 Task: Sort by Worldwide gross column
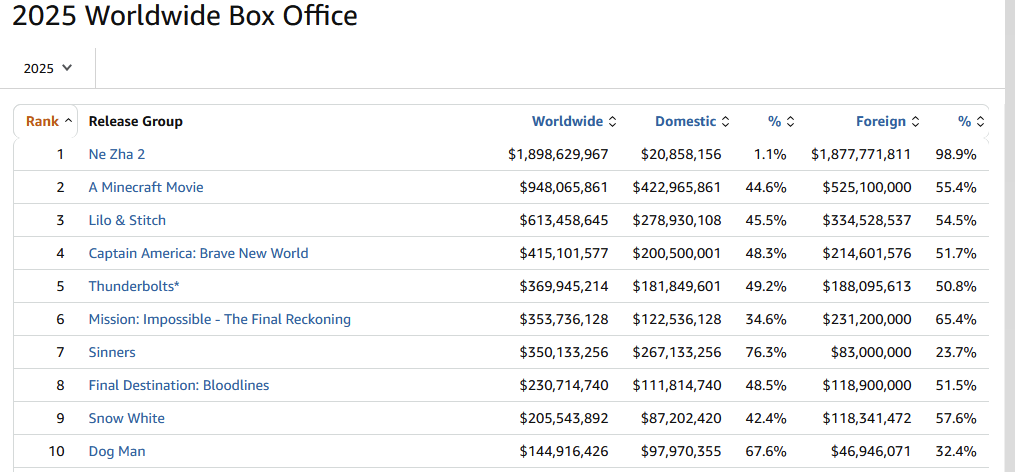(x=573, y=121)
